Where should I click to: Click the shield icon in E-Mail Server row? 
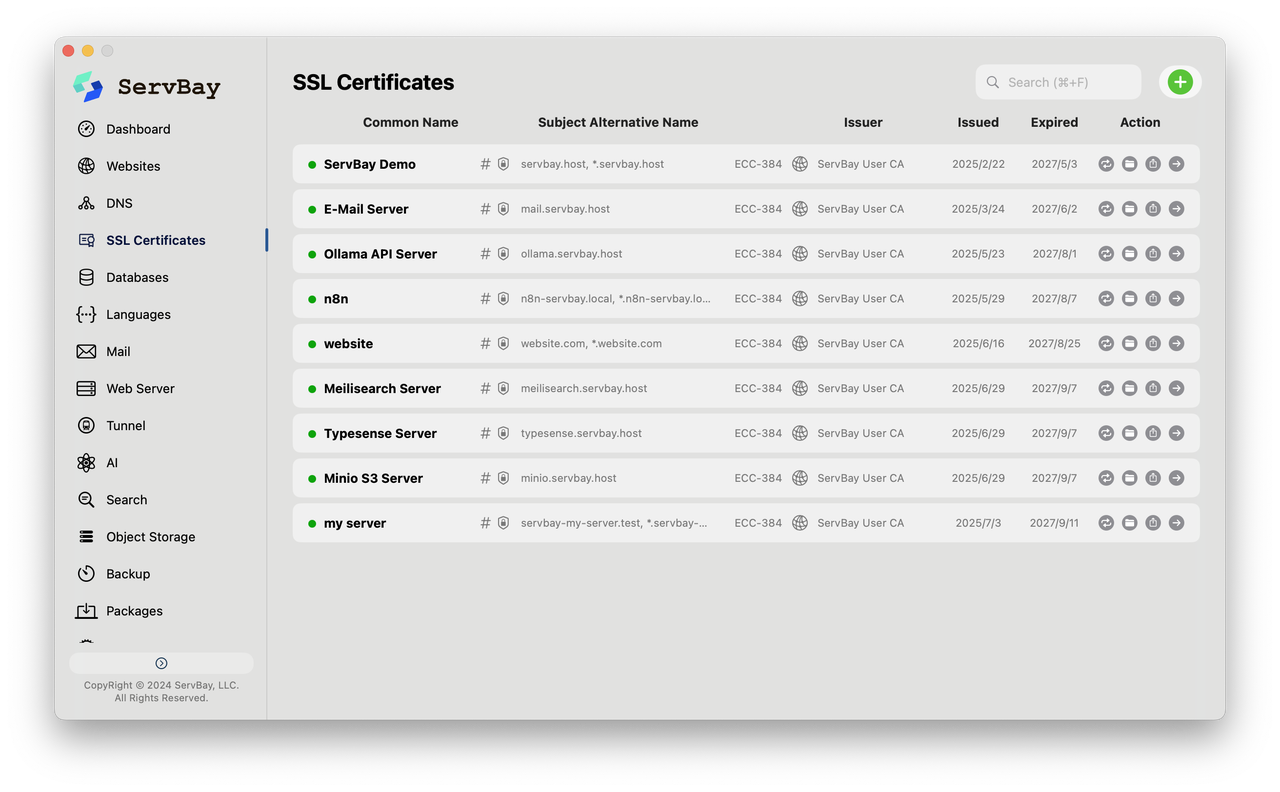[x=503, y=209]
